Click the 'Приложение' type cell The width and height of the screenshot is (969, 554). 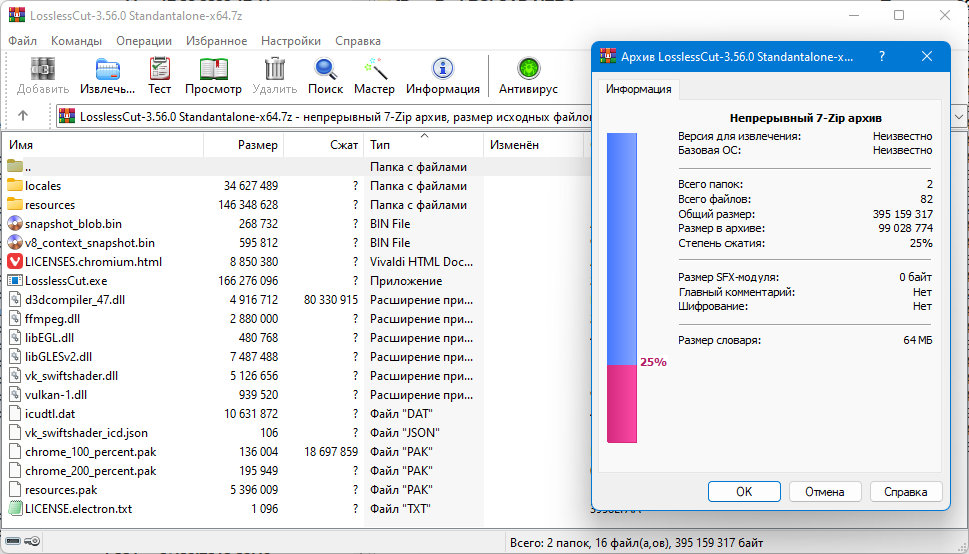click(x=406, y=281)
